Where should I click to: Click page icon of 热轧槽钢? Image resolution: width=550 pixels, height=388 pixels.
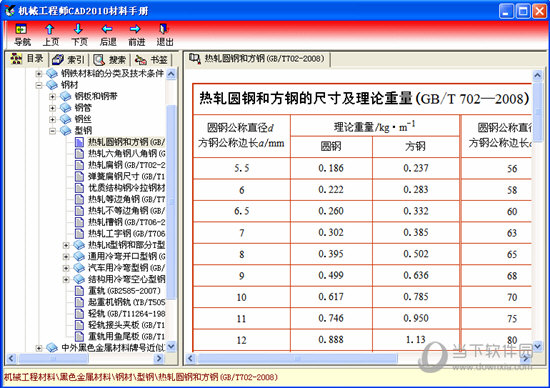click(x=80, y=222)
